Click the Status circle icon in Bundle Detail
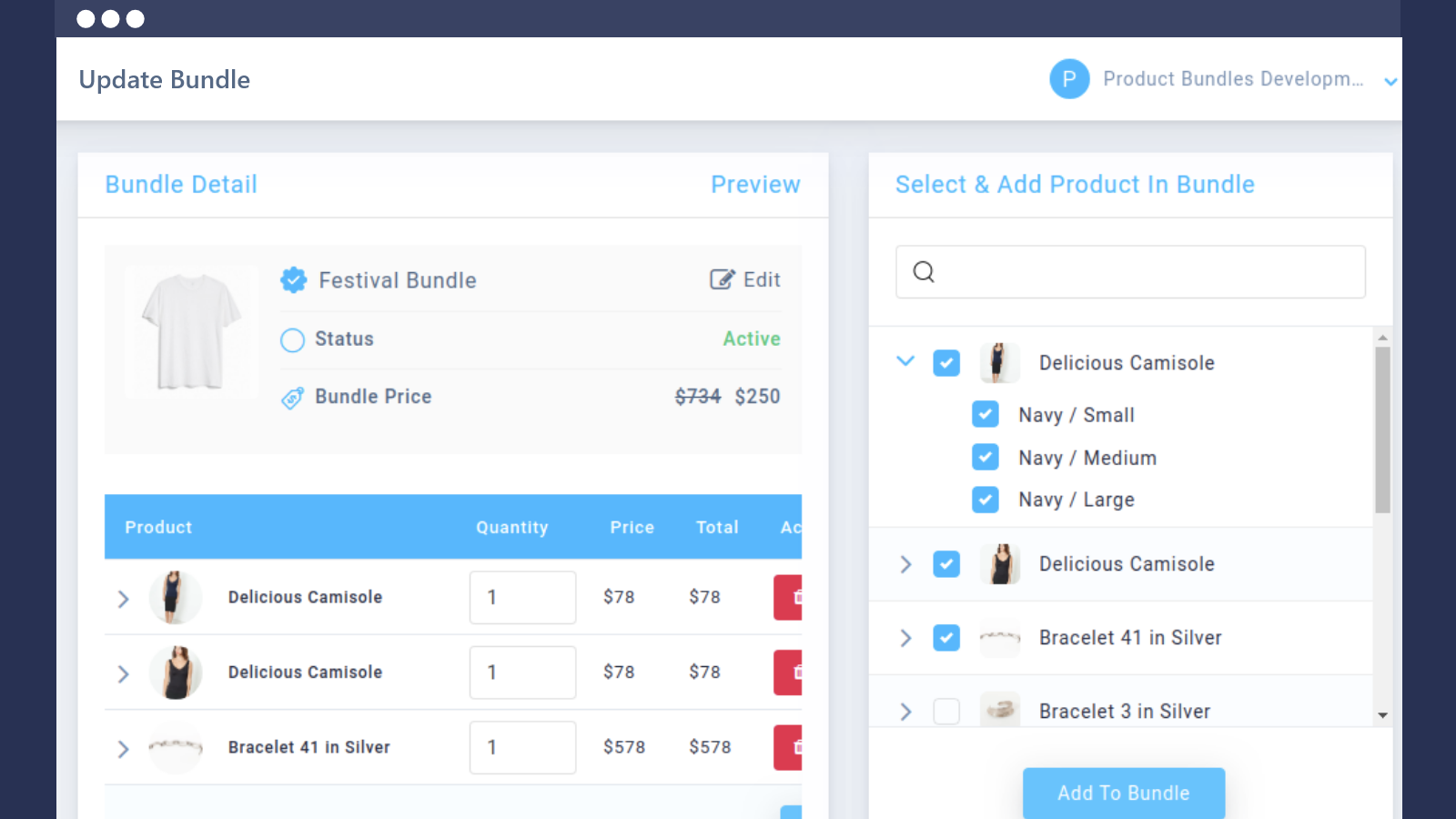Image resolution: width=1456 pixels, height=819 pixels. tap(292, 339)
